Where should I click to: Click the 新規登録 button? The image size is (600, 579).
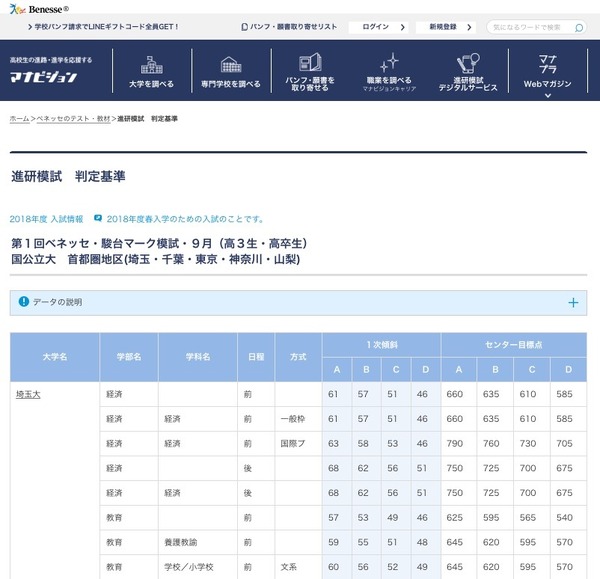[445, 27]
